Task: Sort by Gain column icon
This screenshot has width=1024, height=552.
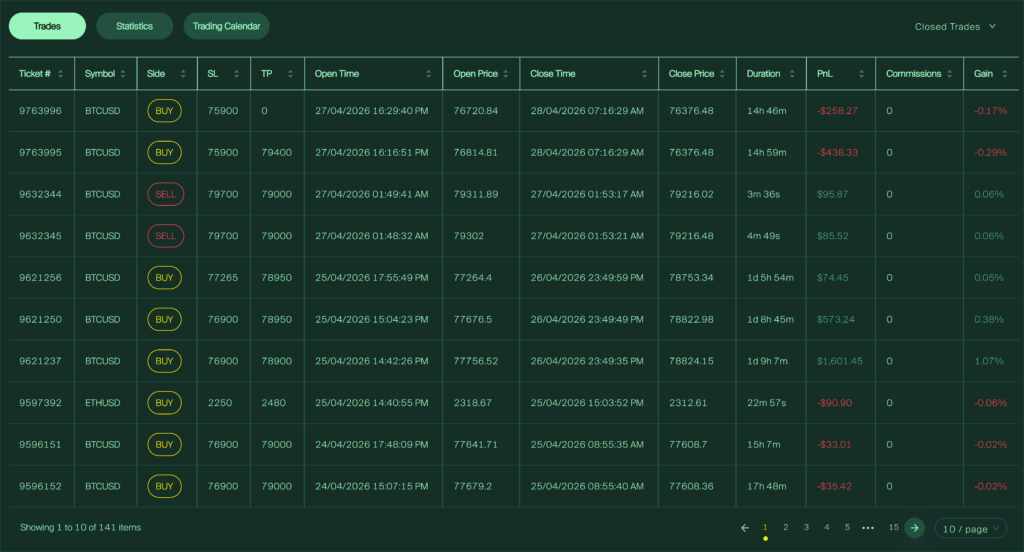Action: [1004, 74]
